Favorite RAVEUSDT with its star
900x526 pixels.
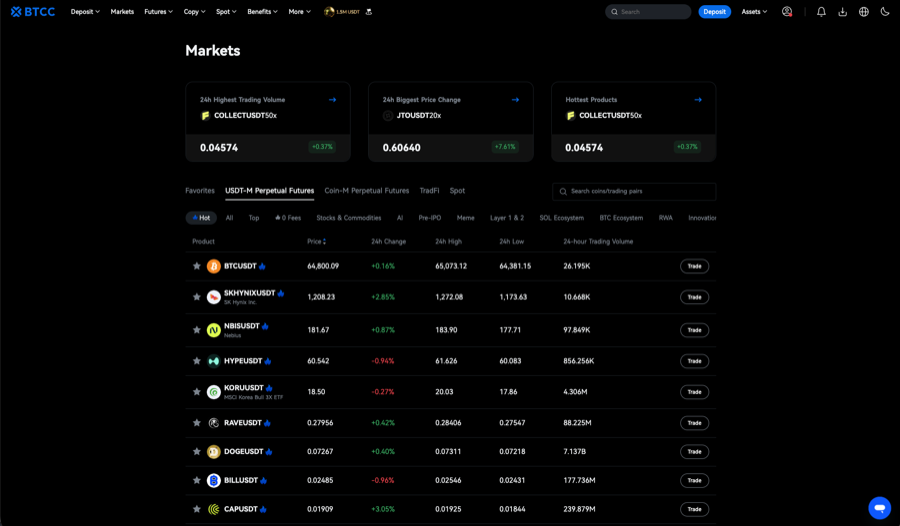coord(197,423)
